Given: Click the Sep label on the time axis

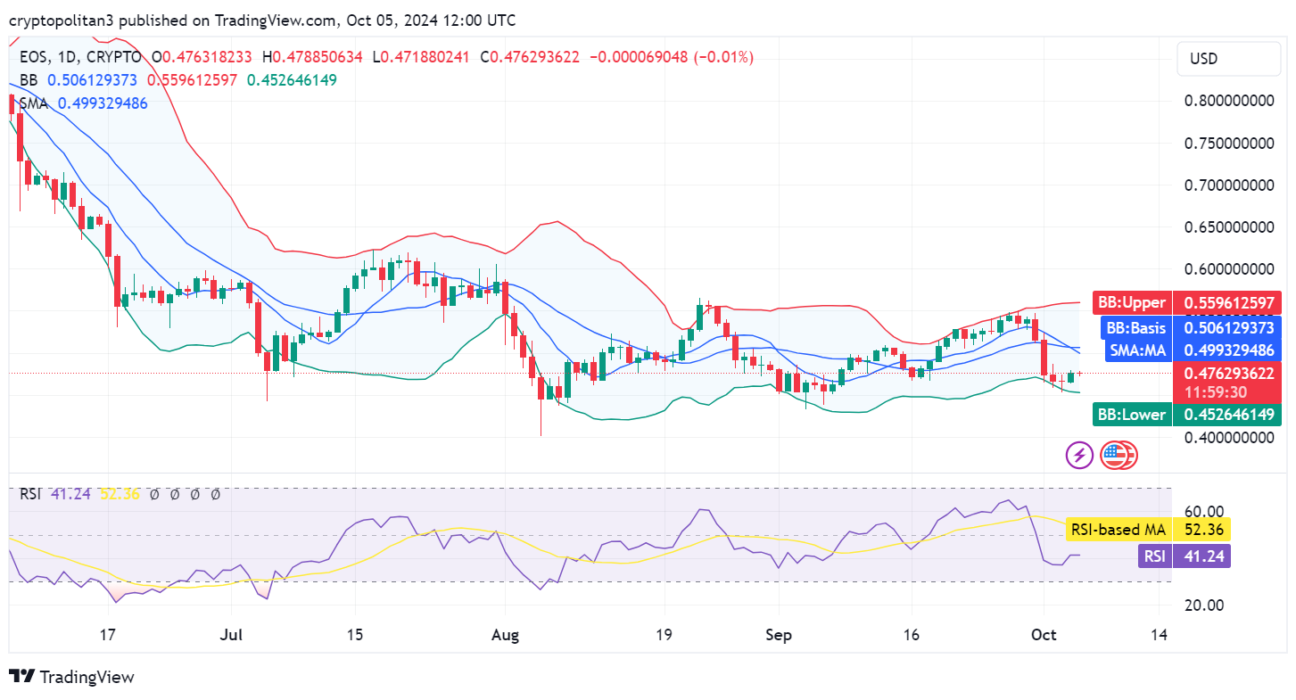Looking at the screenshot, I should [778, 634].
